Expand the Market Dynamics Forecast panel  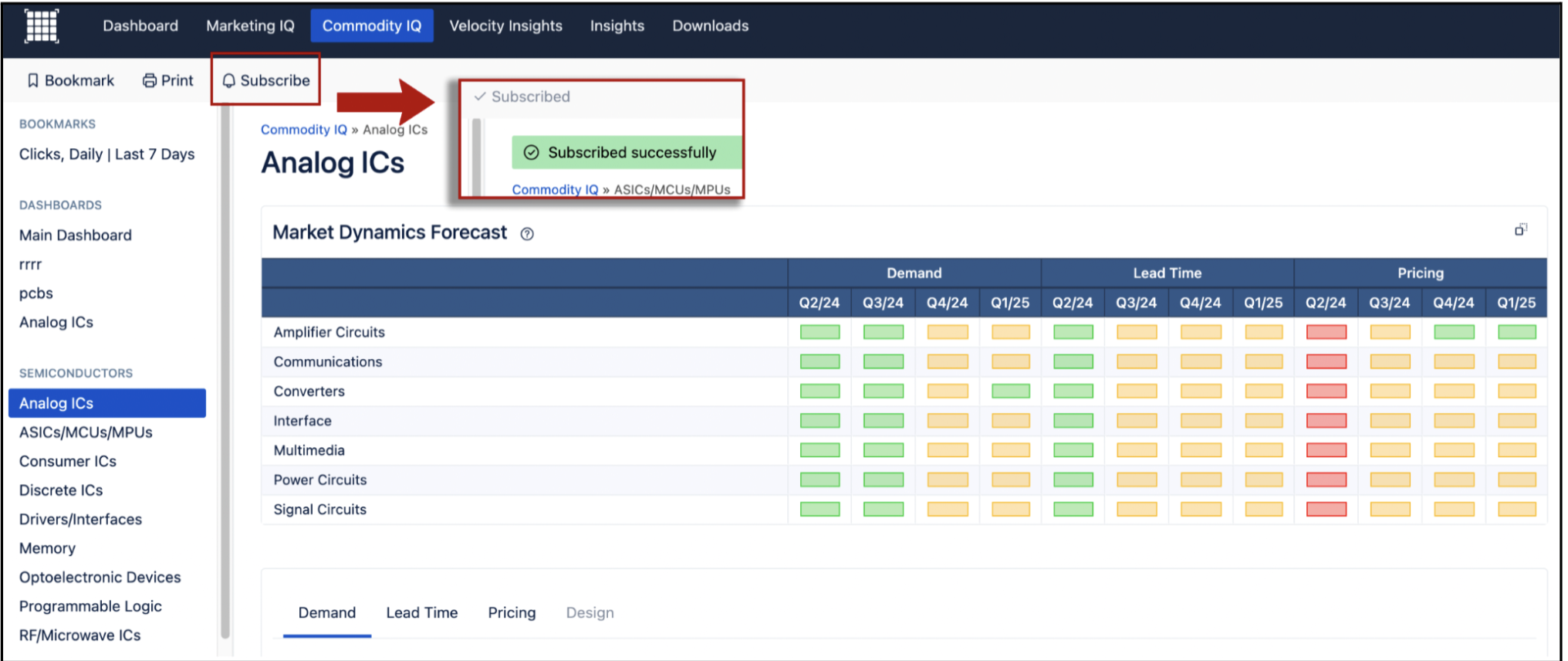tap(1520, 230)
